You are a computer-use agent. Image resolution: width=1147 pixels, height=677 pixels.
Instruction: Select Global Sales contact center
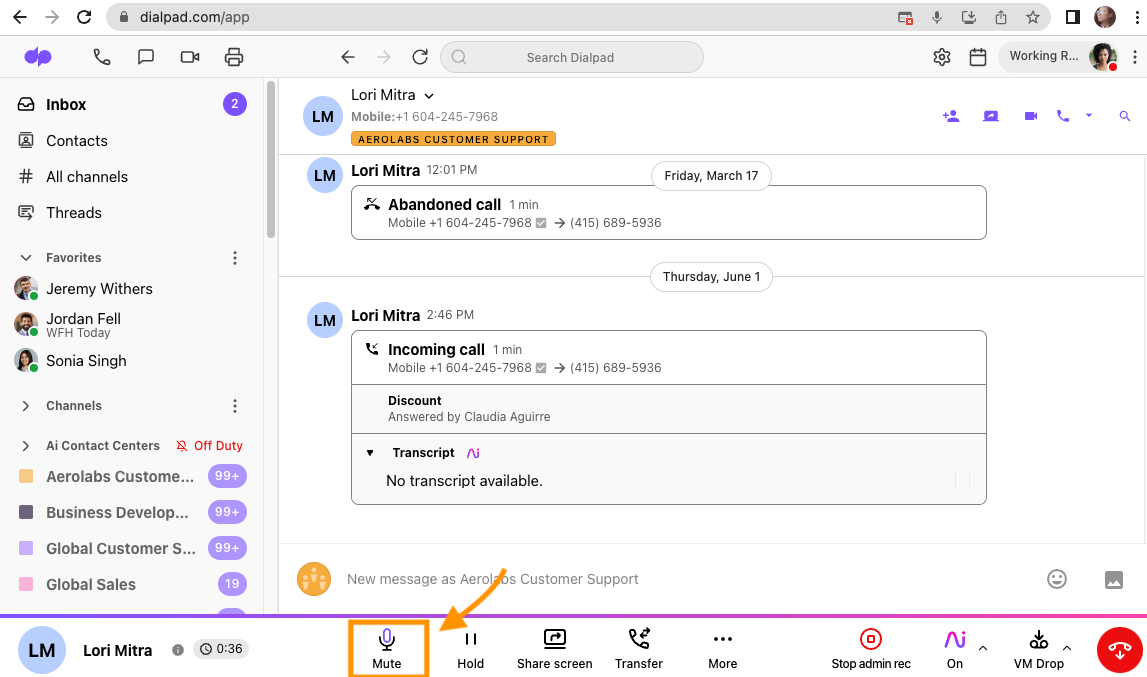91,585
